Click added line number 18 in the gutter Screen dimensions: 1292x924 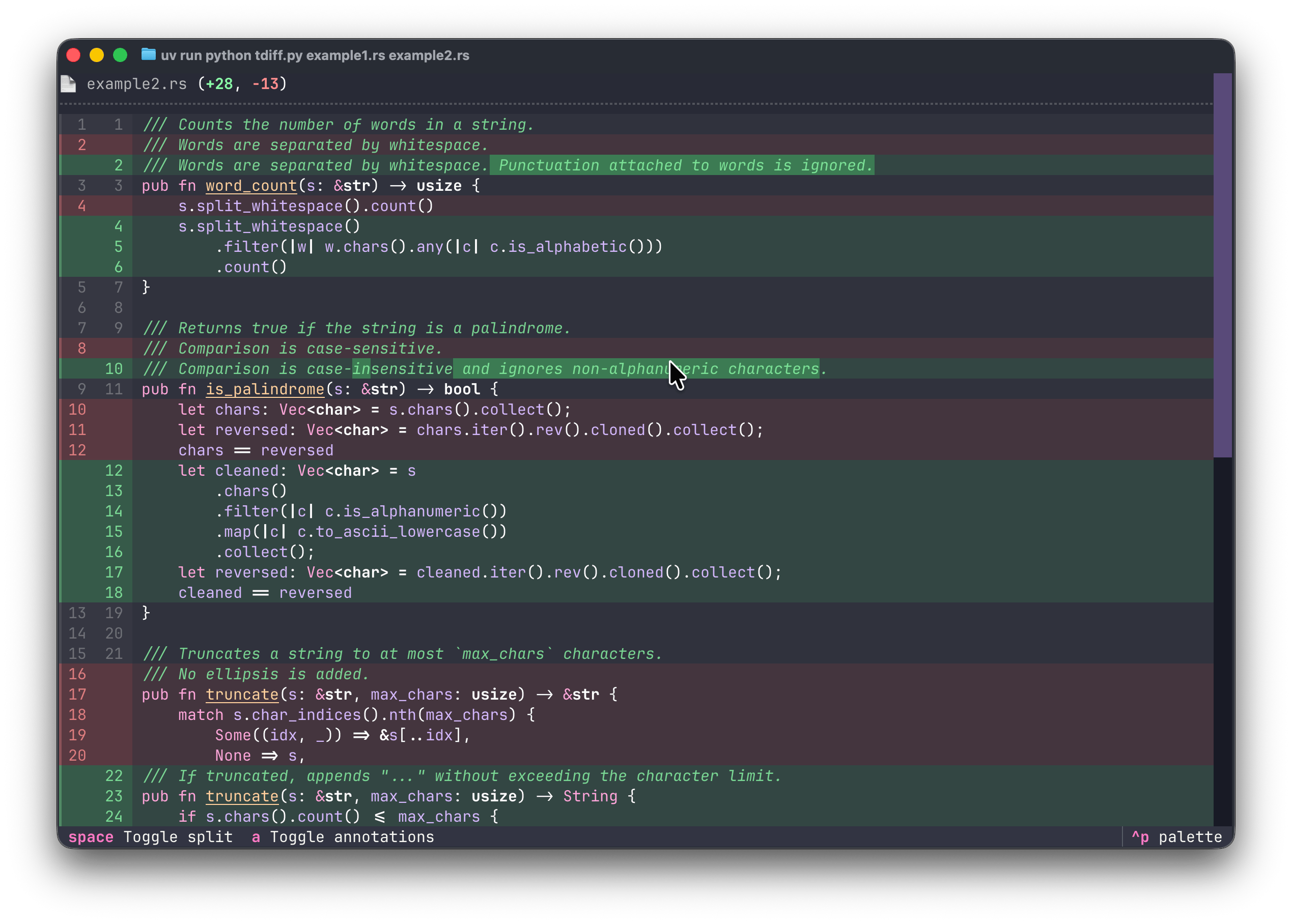(114, 592)
